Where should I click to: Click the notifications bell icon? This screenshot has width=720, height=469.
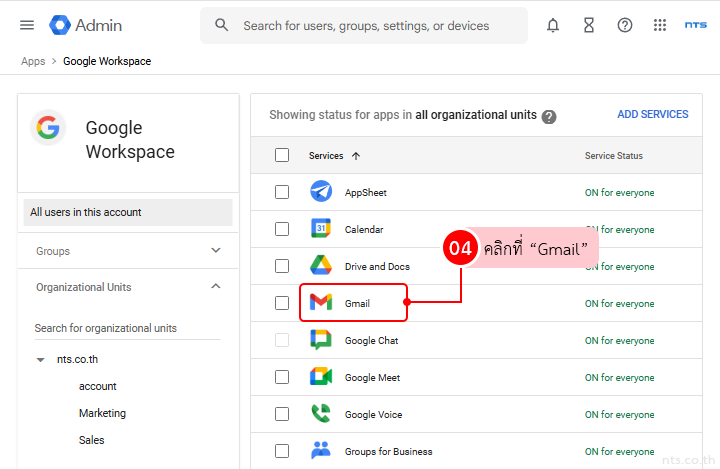(553, 25)
